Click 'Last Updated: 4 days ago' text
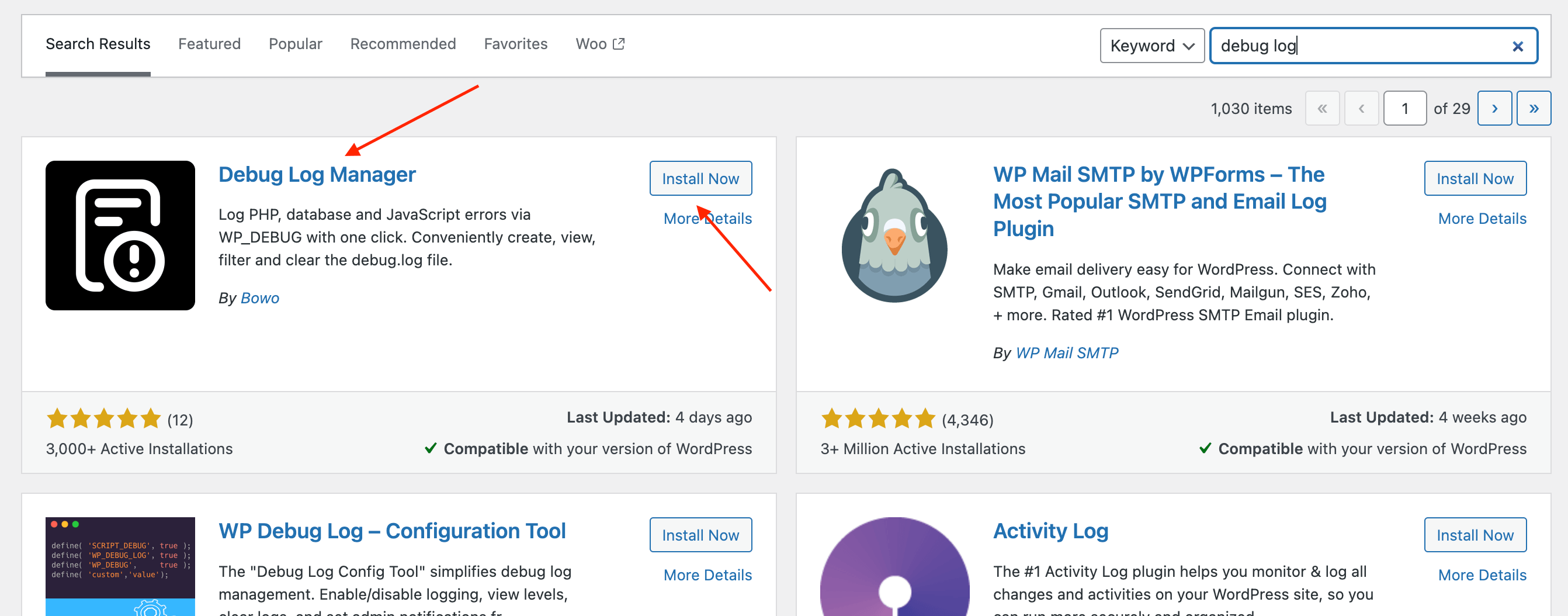 click(x=659, y=417)
